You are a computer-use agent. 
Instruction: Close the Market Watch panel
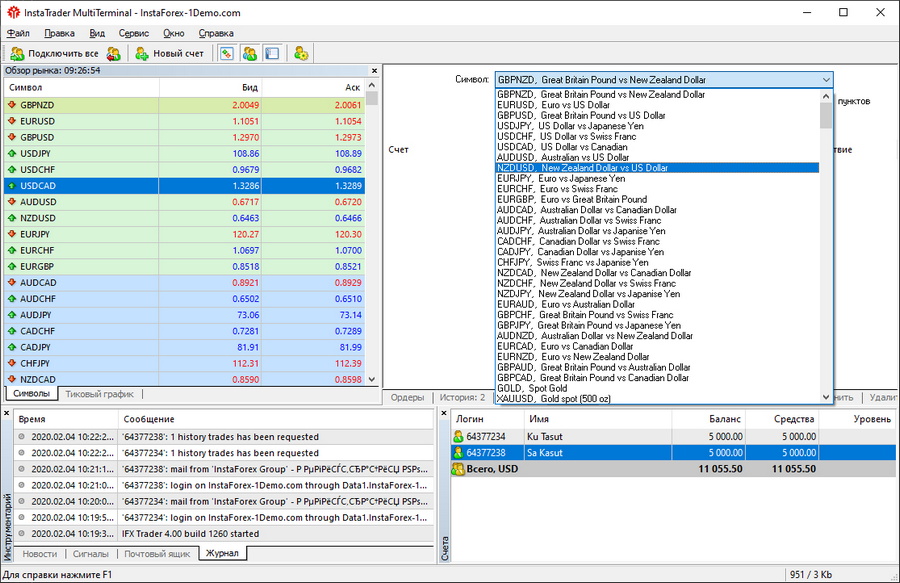click(374, 71)
